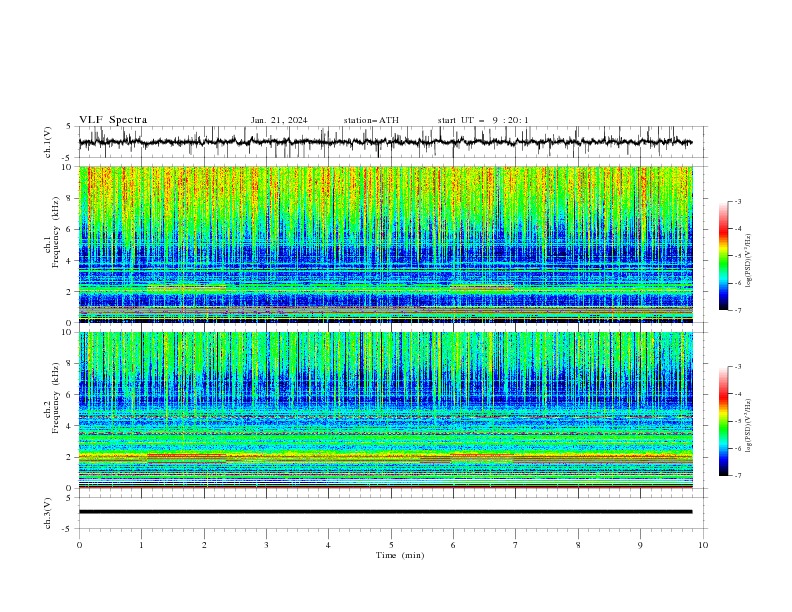Viewport: 792px width, 612px height.
Task: Click the ch.1(V) waveform axis label
Action: point(48,142)
